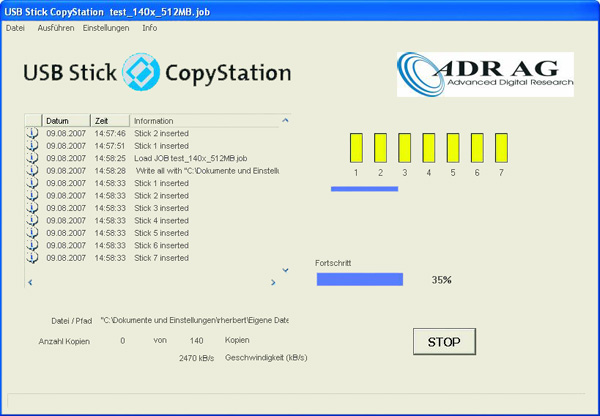Click the '2470 kB/s' speed value
Viewport: 600px width, 416px height.
[x=196, y=358]
